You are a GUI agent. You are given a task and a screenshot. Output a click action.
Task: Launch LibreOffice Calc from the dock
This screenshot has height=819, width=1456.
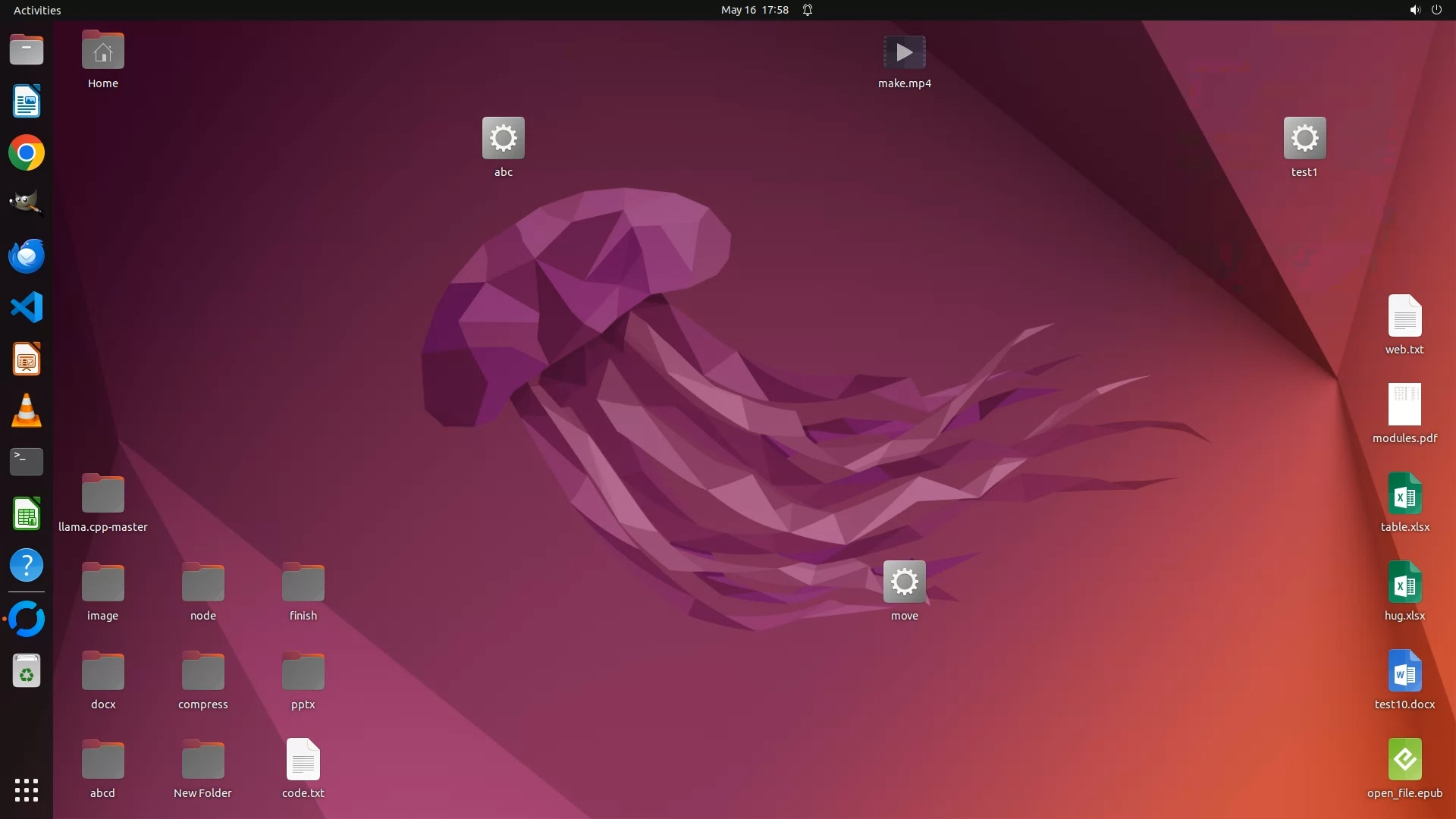[27, 514]
